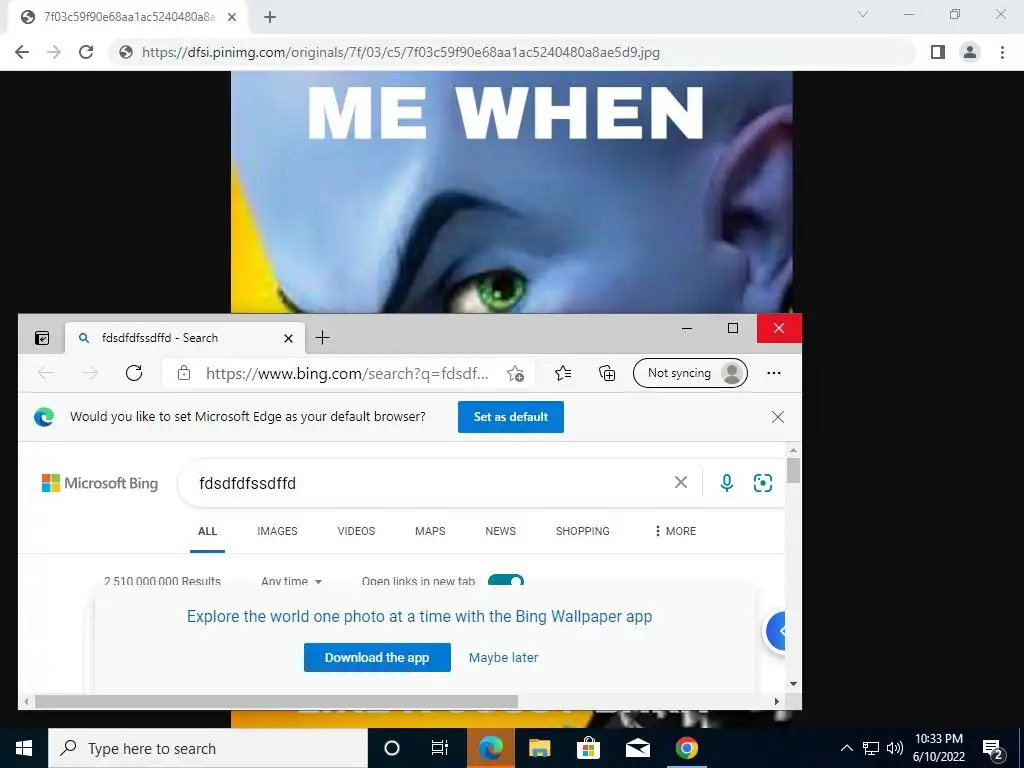
Task: Start Bing voice search microphone
Action: pyautogui.click(x=726, y=483)
